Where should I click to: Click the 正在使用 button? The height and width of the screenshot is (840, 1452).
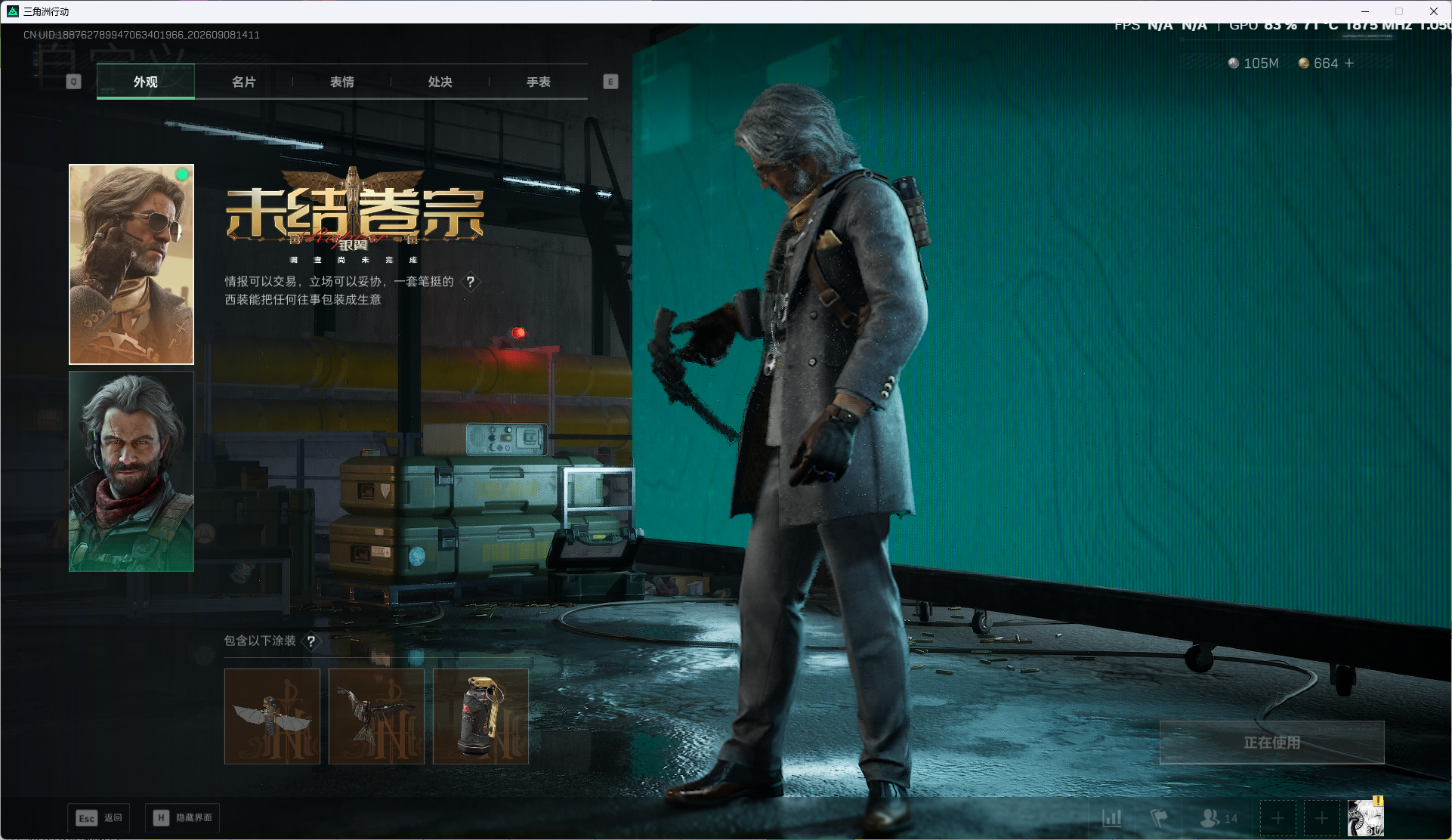(1272, 743)
